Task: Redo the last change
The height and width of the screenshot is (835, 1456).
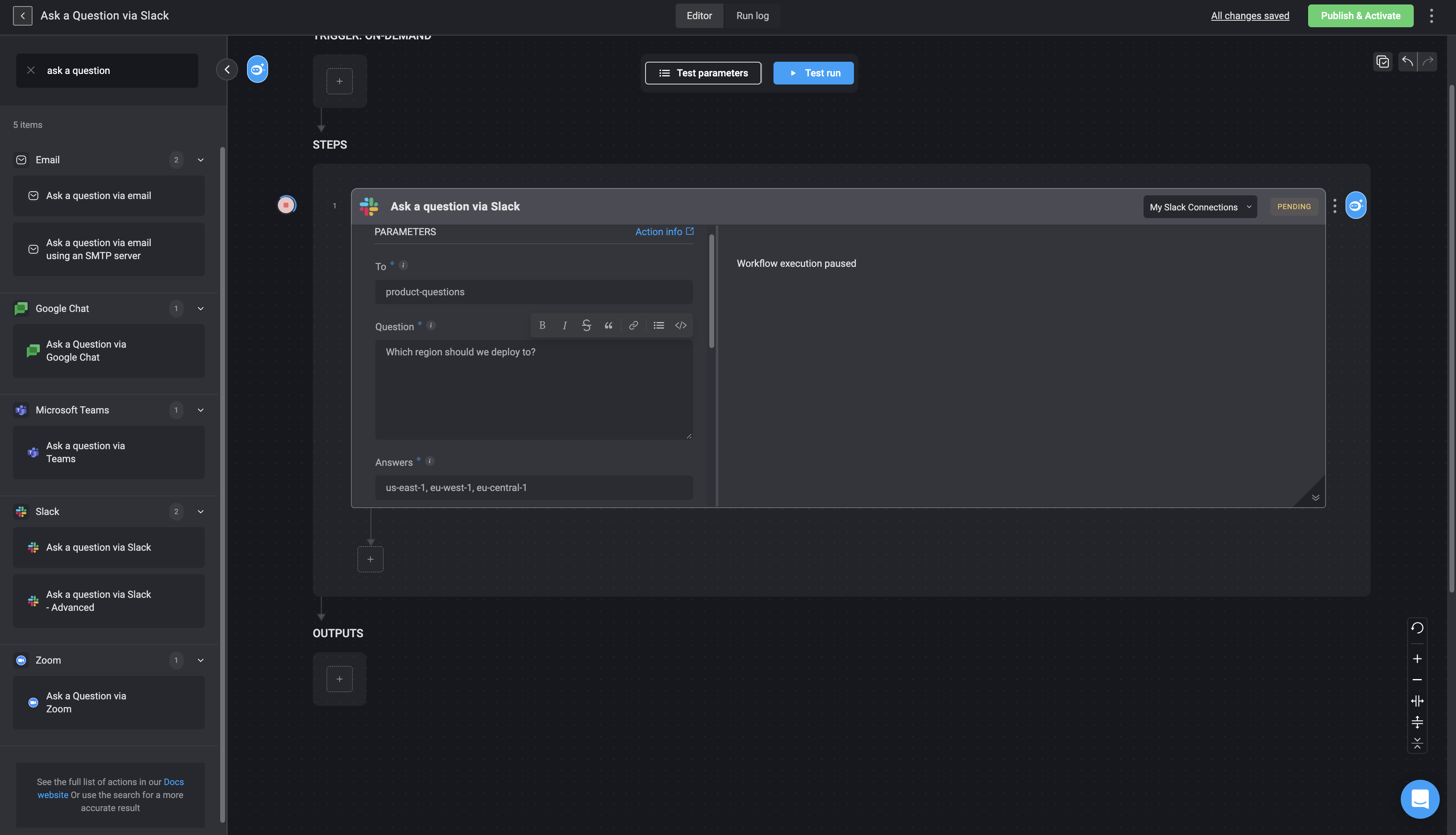Action: coord(1428,61)
